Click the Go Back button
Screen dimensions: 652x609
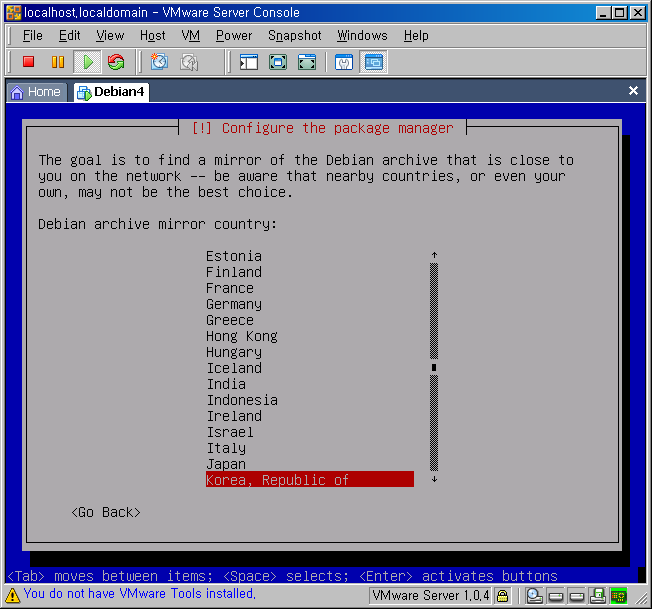click(x=106, y=512)
